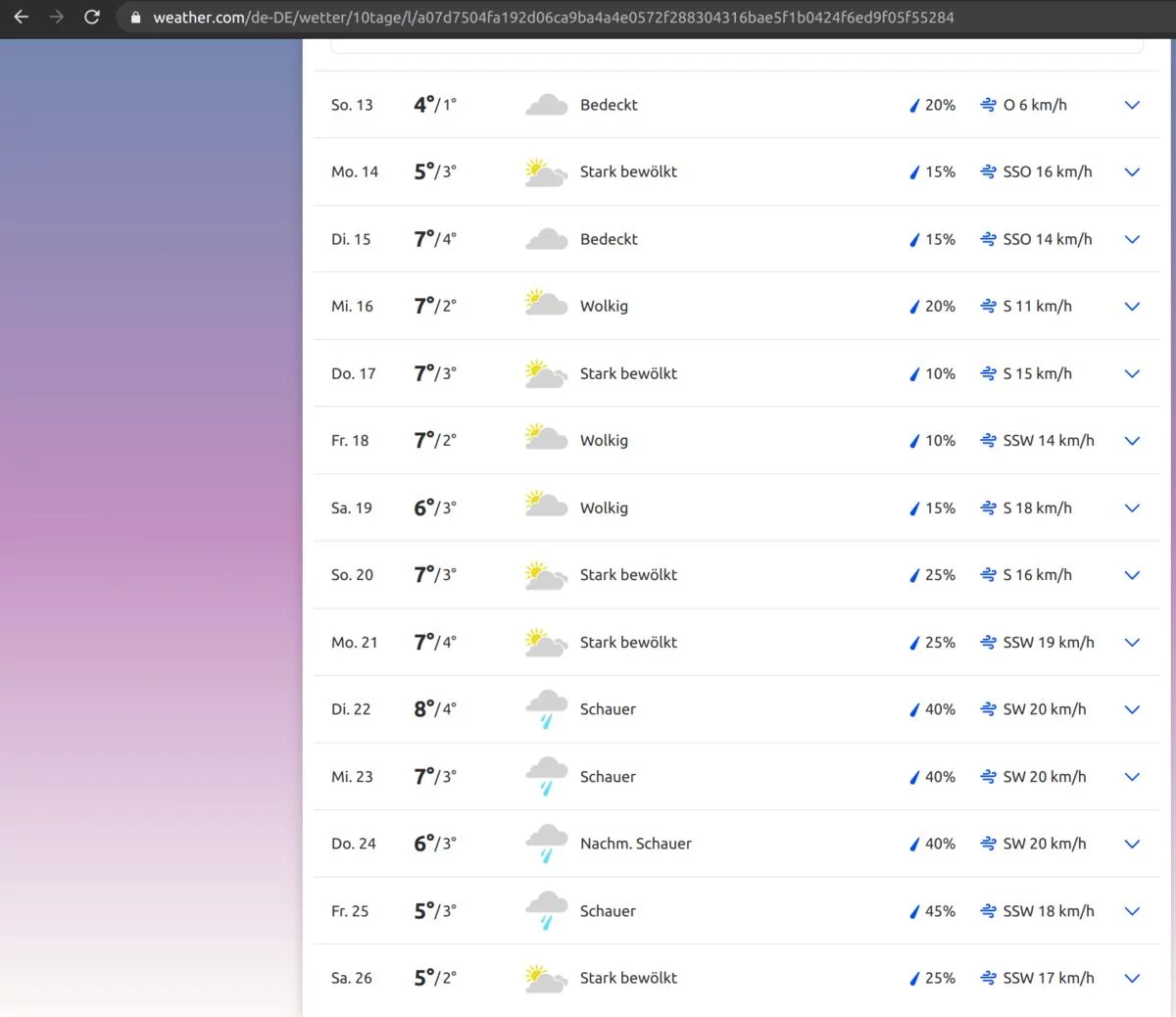Open the Mi. 23 forecast chevron
The width and height of the screenshot is (1176, 1017).
tap(1132, 777)
